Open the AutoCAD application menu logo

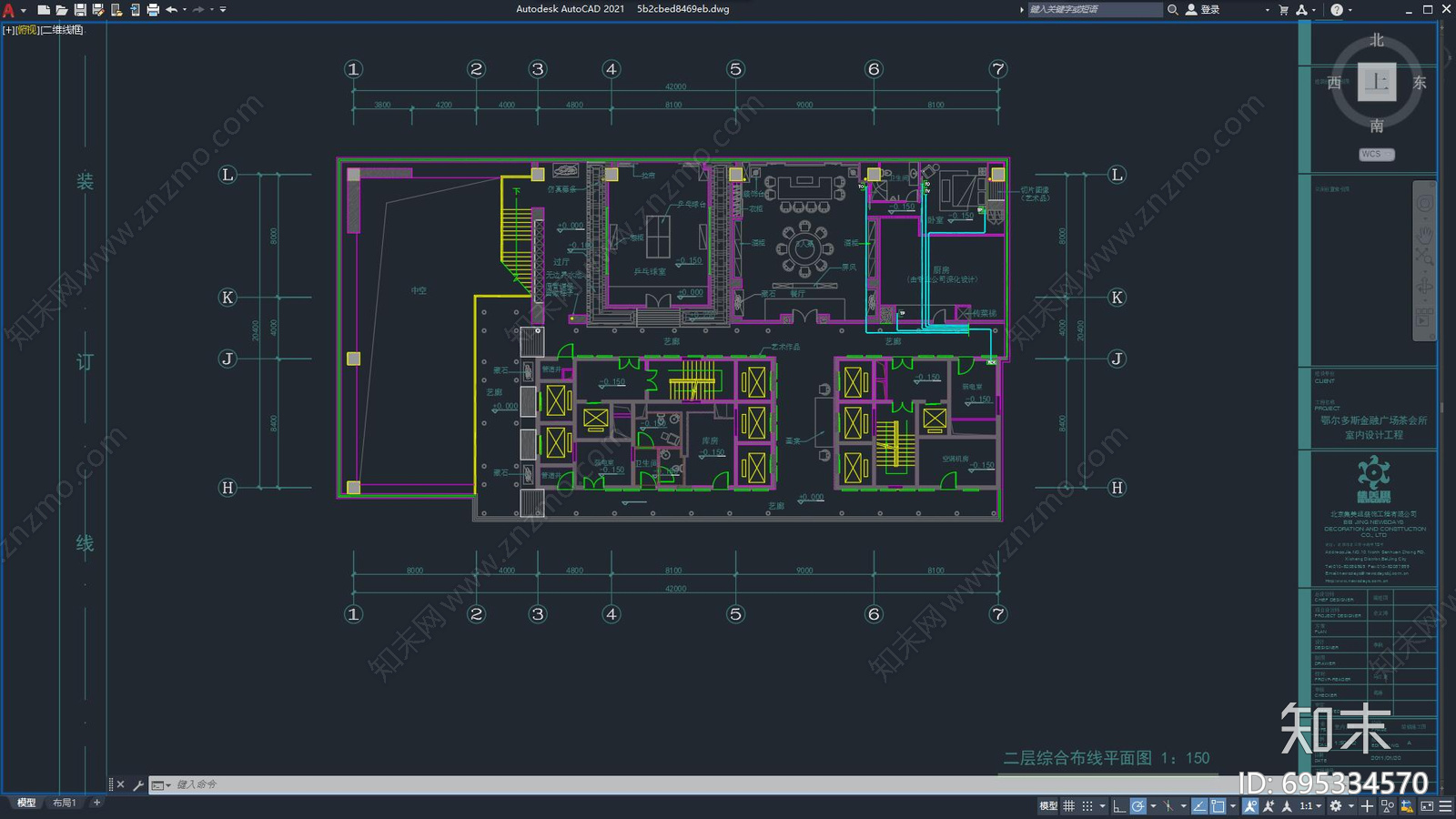pyautogui.click(x=8, y=10)
